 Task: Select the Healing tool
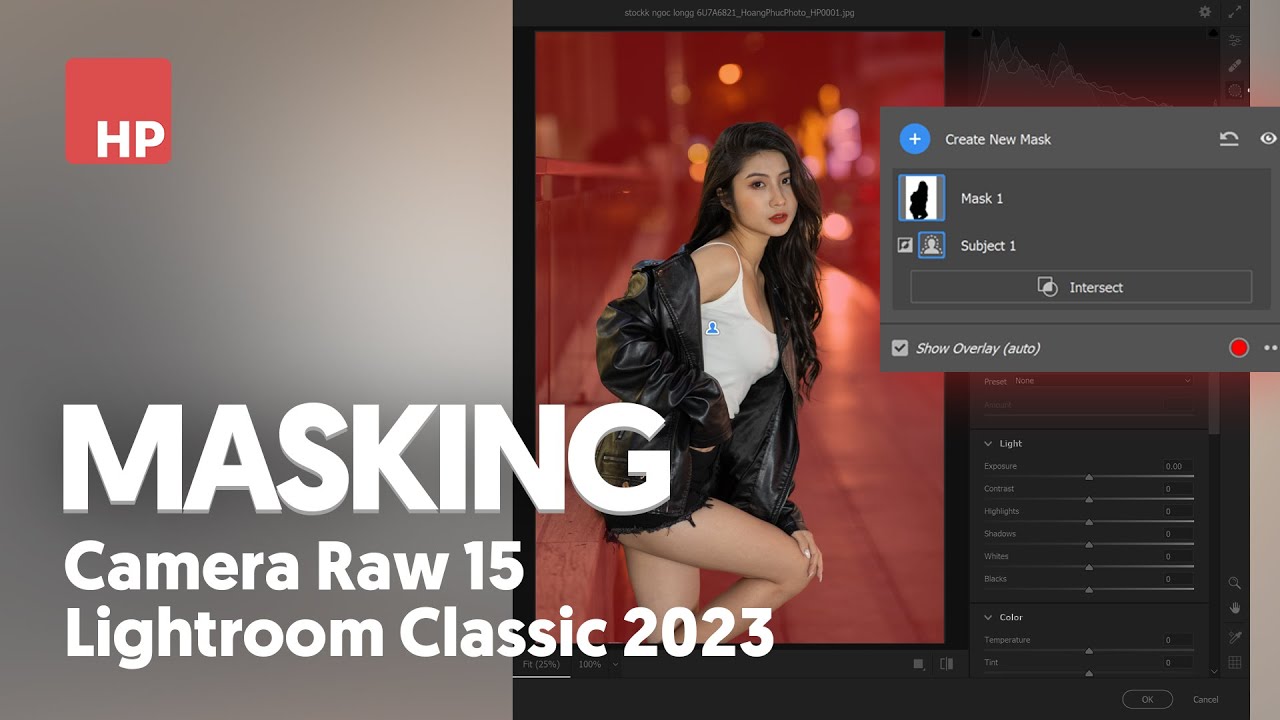click(1234, 64)
